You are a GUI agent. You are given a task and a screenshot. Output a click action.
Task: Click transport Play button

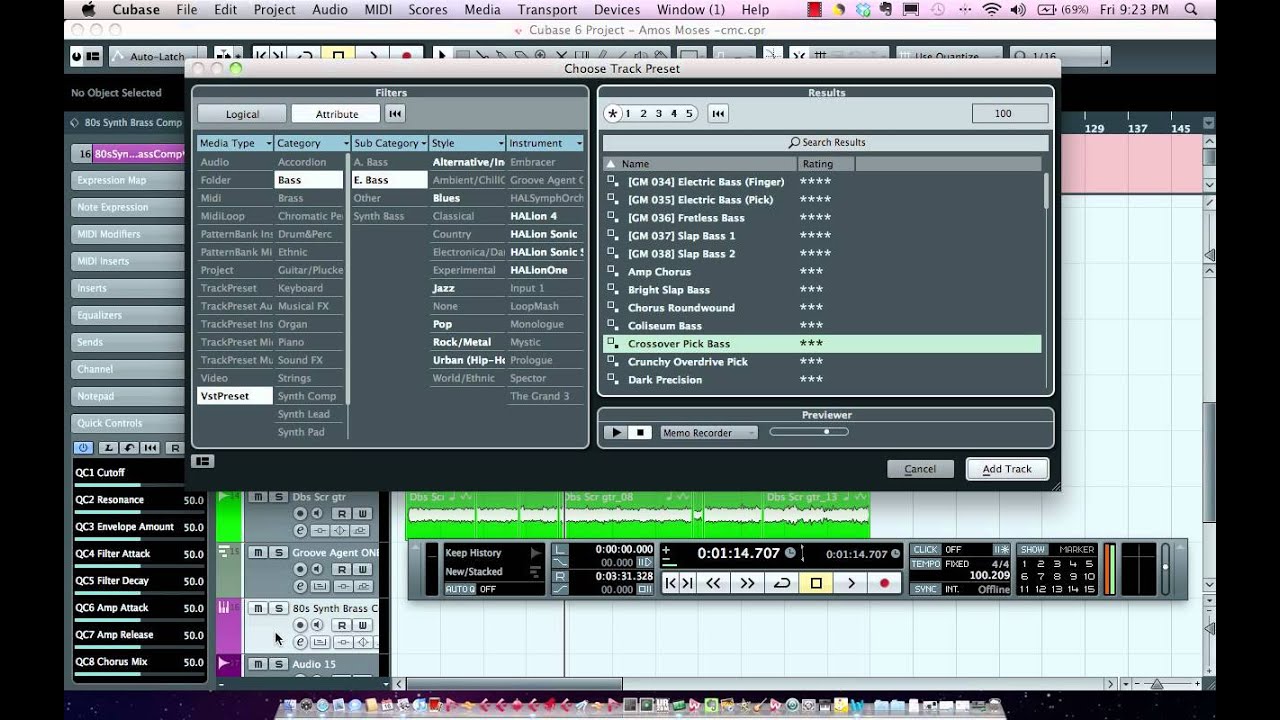click(851, 583)
